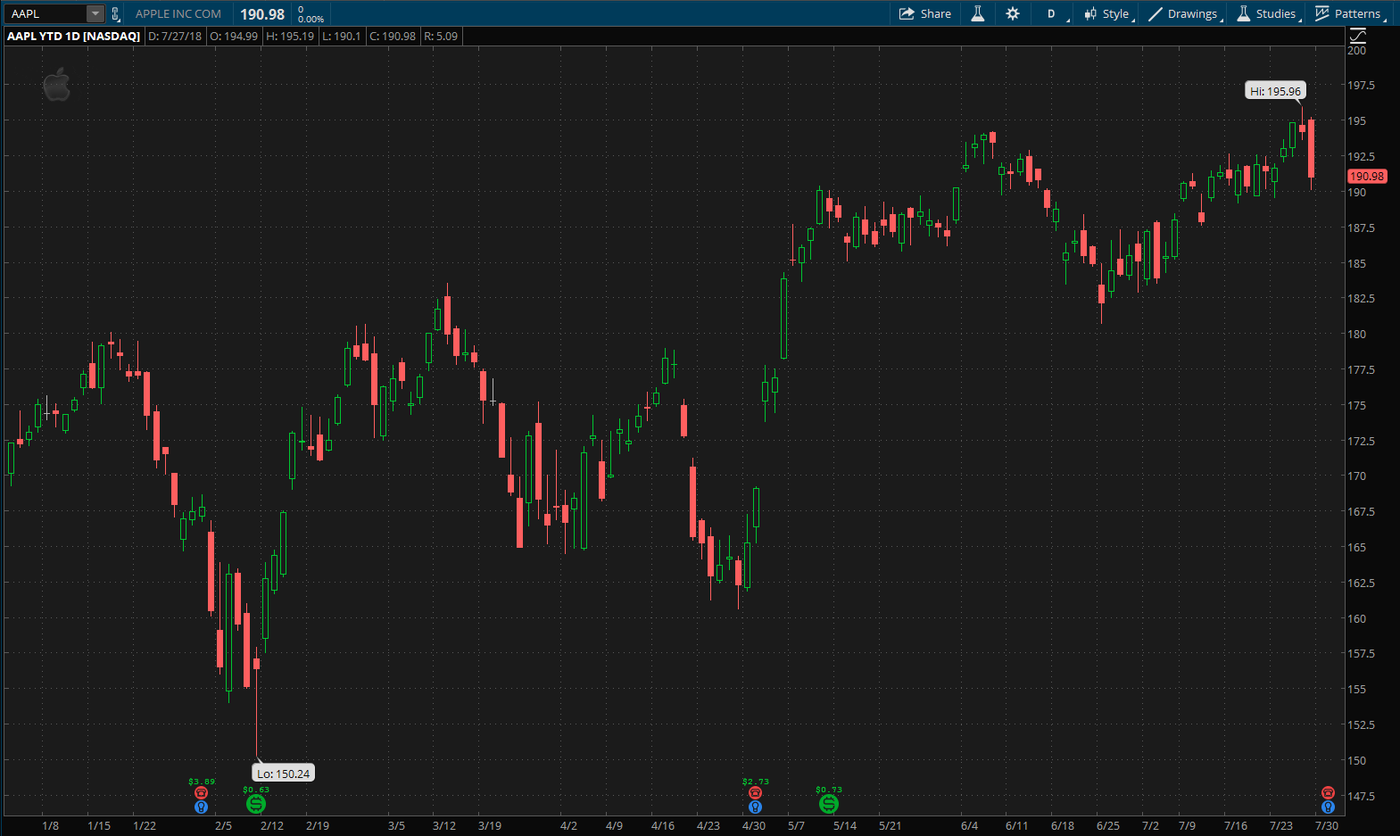Click the 6/25 date axis label
Image resolution: width=1400 pixels, height=836 pixels.
[1108, 826]
